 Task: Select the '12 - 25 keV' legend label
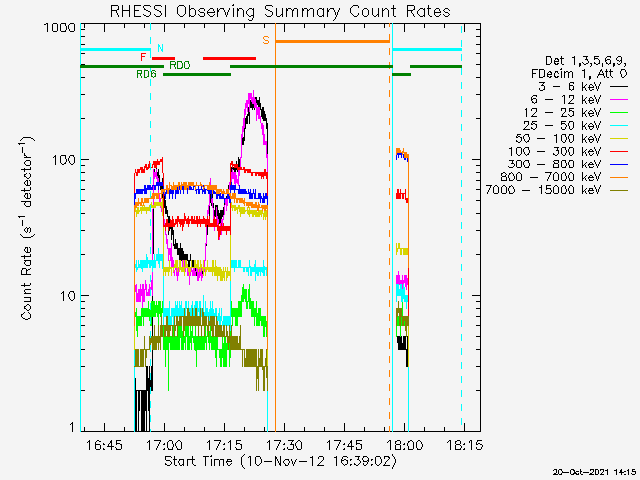click(563, 112)
